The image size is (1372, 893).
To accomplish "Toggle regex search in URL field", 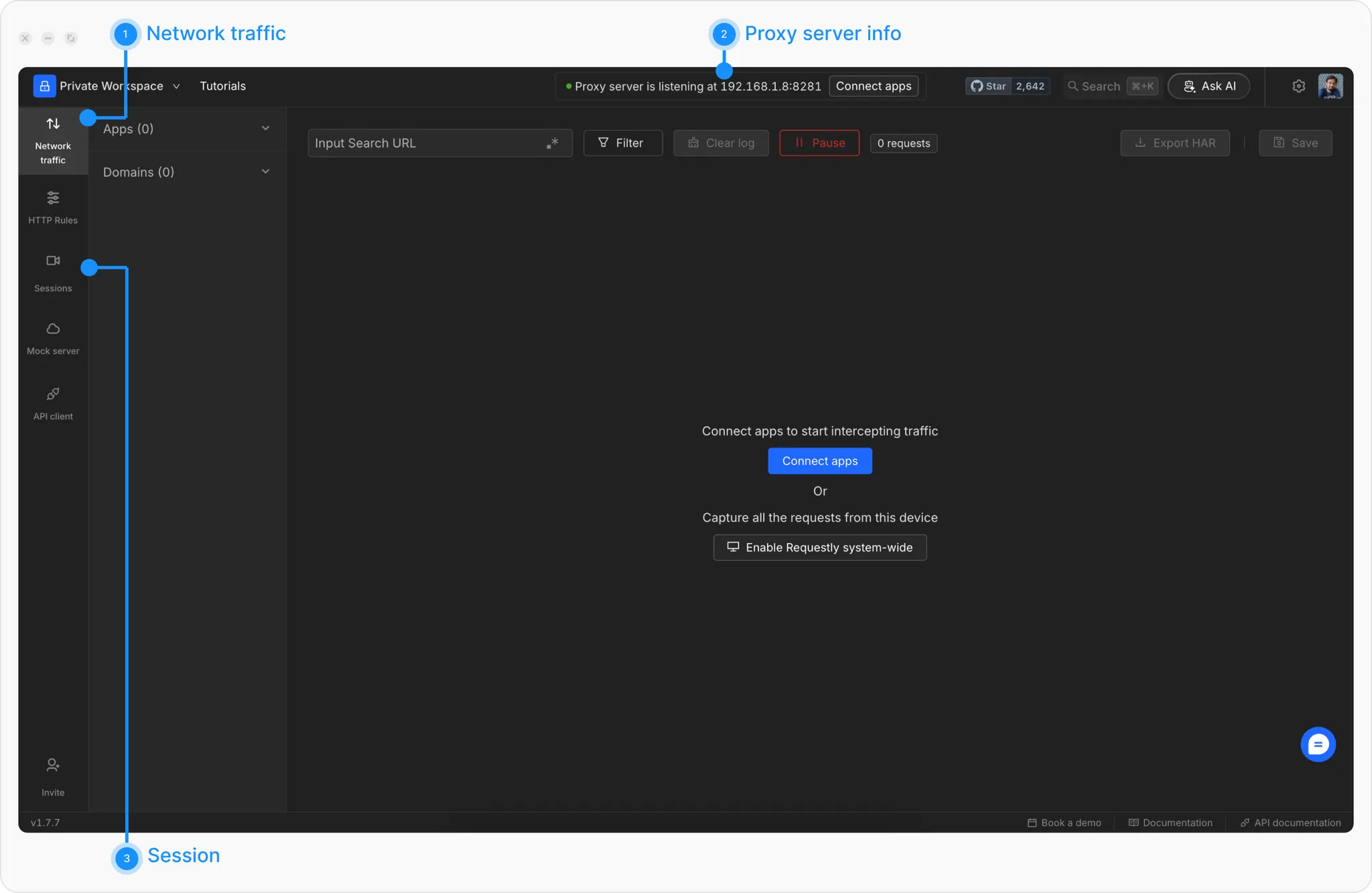I will (x=552, y=143).
